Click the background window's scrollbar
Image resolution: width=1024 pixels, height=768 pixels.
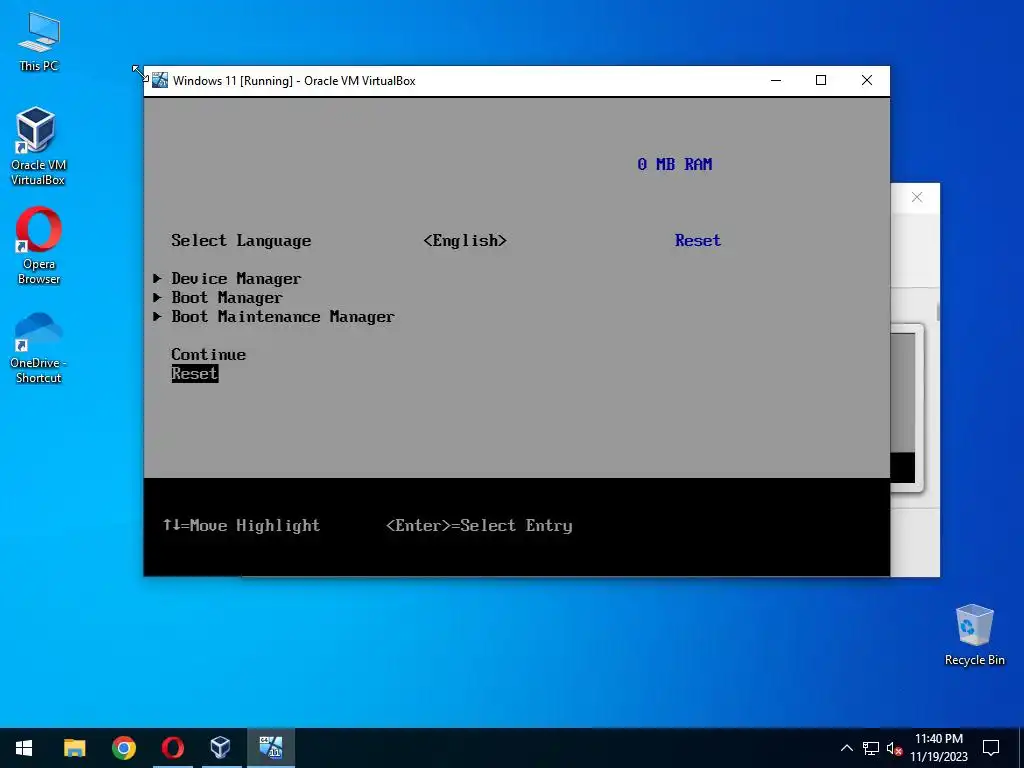pos(938,312)
